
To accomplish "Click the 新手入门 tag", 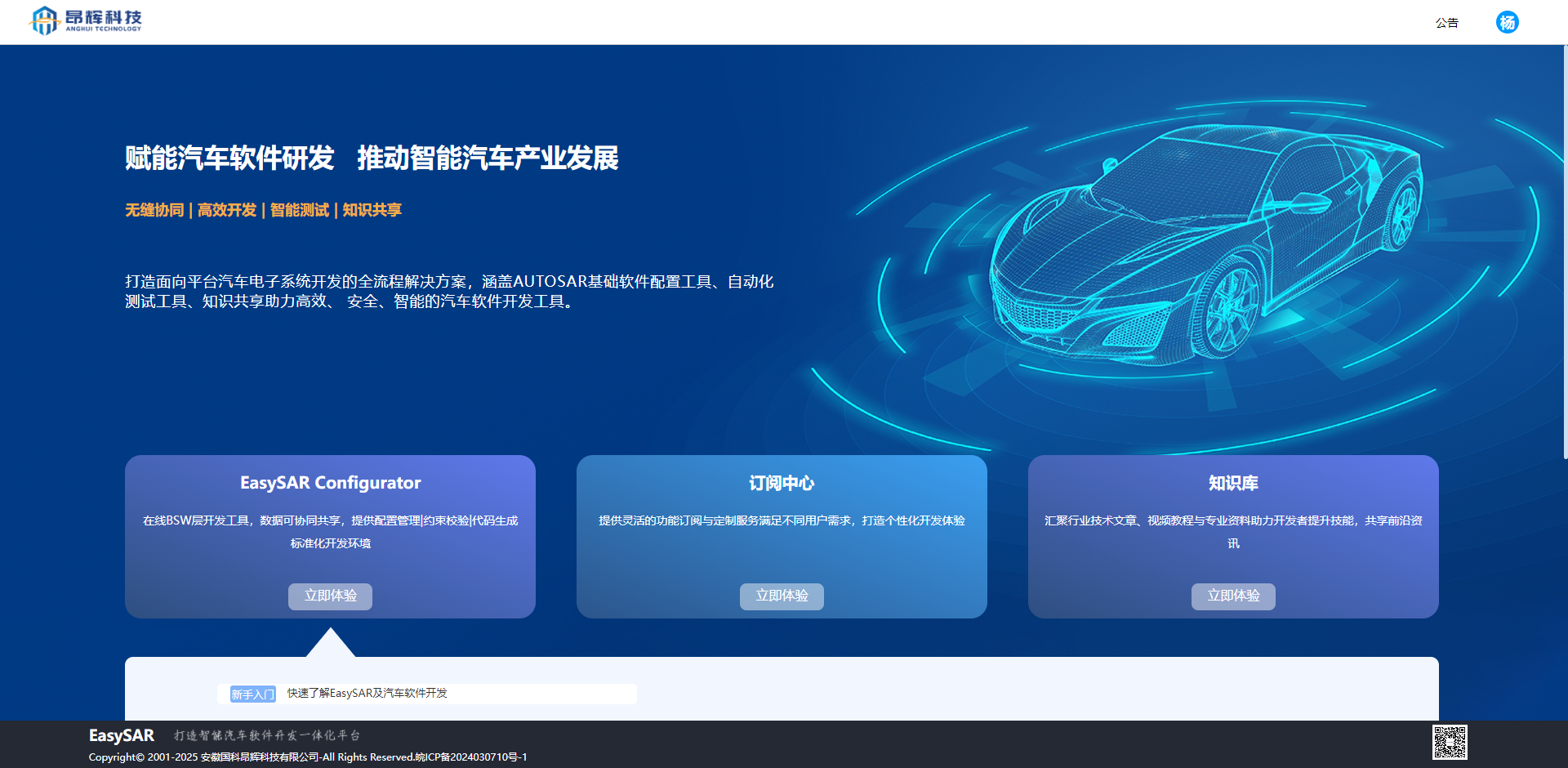I will 252,694.
